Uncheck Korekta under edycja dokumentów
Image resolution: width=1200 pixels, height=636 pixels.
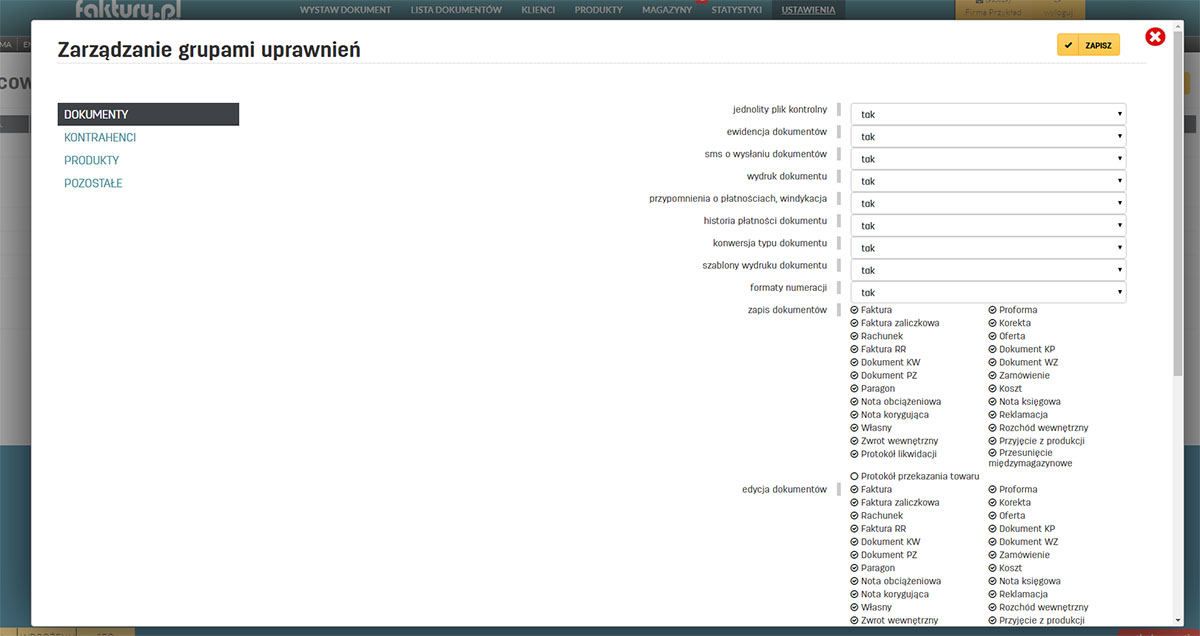pos(992,503)
